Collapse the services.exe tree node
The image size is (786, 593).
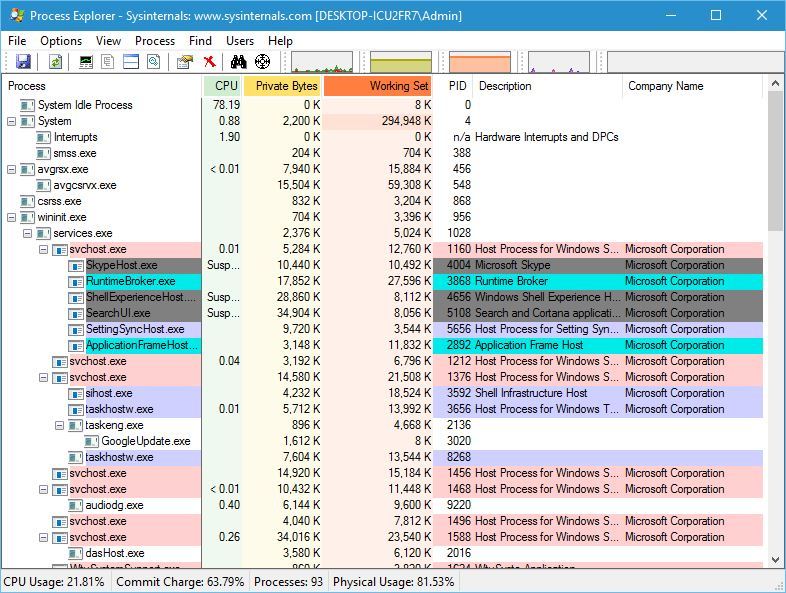(28, 234)
